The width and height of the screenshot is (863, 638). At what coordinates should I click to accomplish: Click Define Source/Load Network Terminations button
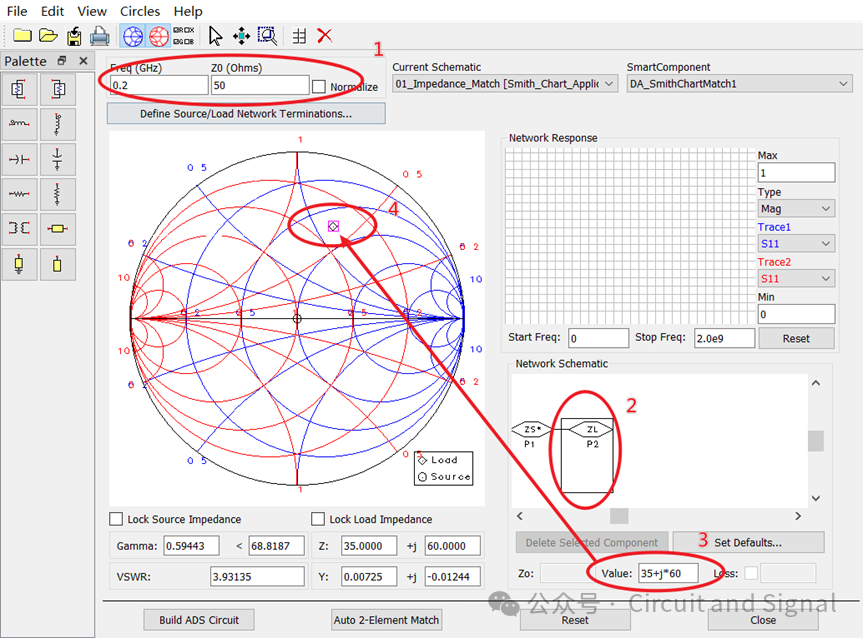point(246,114)
